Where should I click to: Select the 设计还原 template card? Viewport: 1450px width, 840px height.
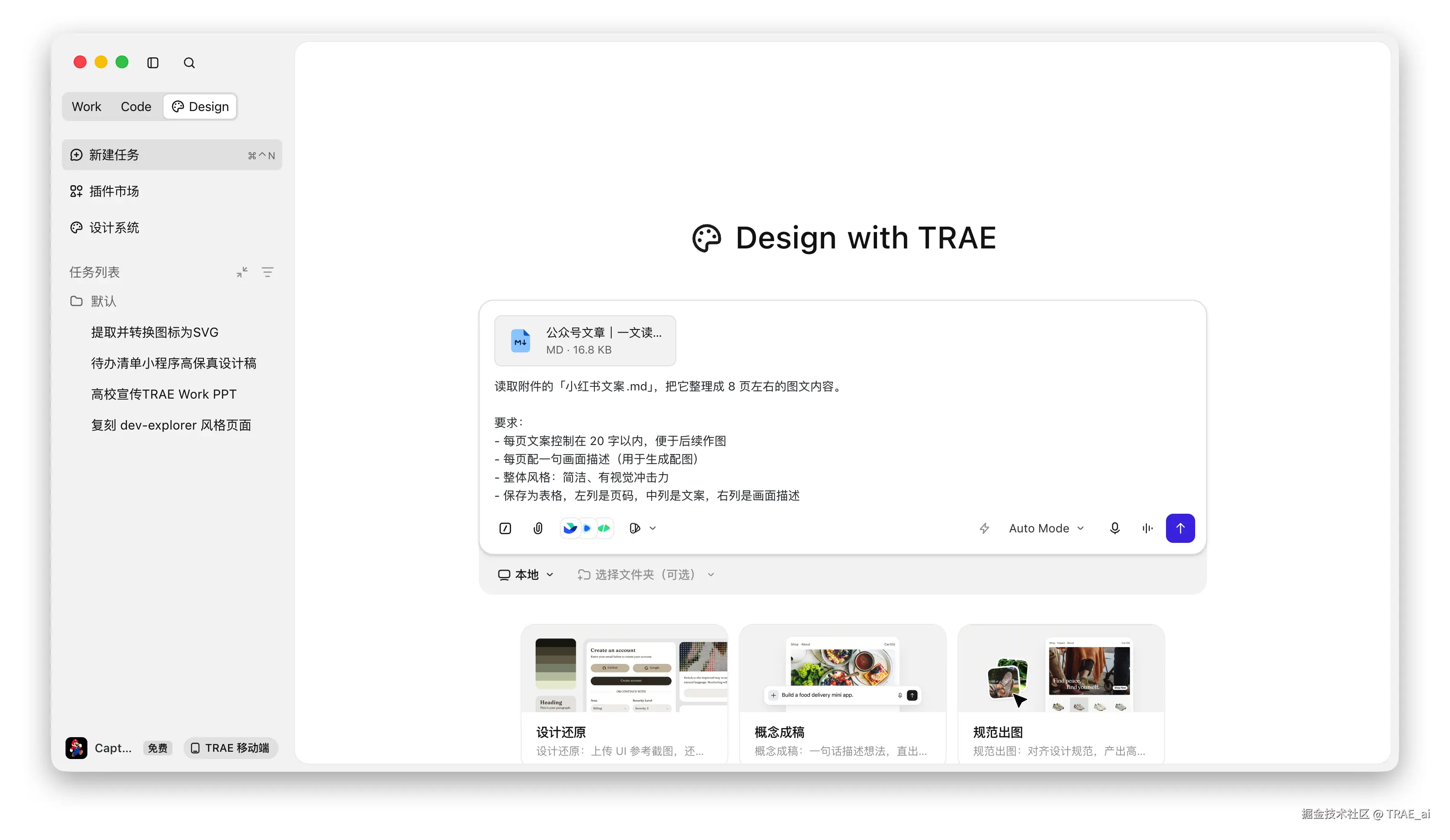click(624, 693)
